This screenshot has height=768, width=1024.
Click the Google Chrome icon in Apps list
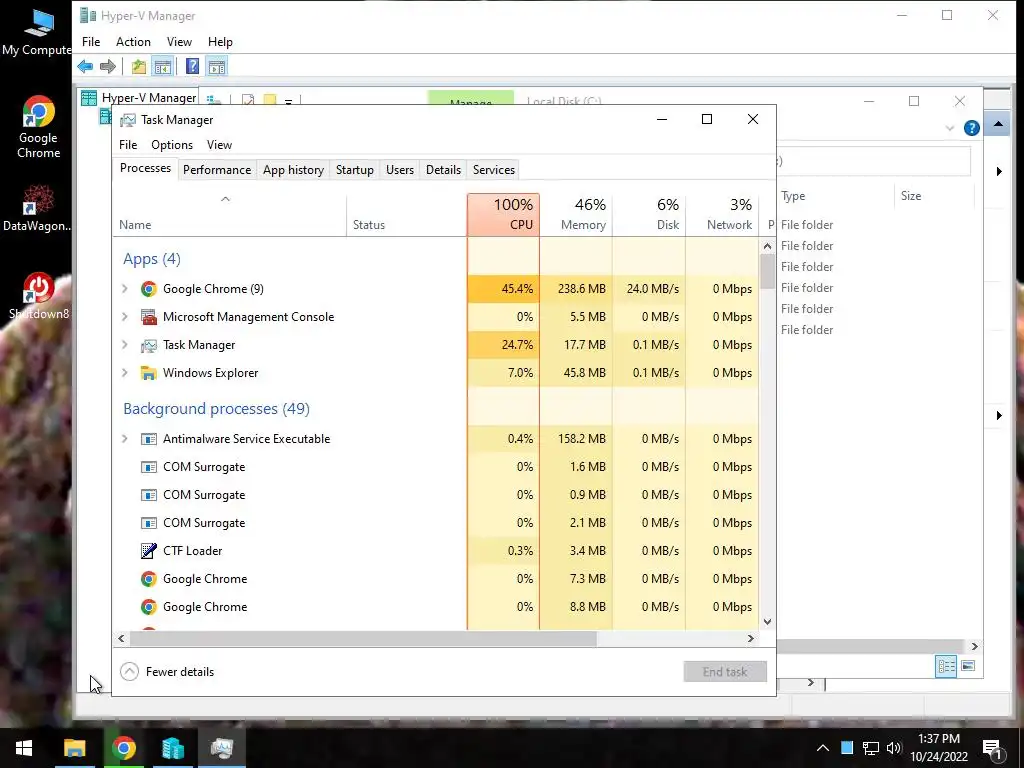tap(149, 289)
